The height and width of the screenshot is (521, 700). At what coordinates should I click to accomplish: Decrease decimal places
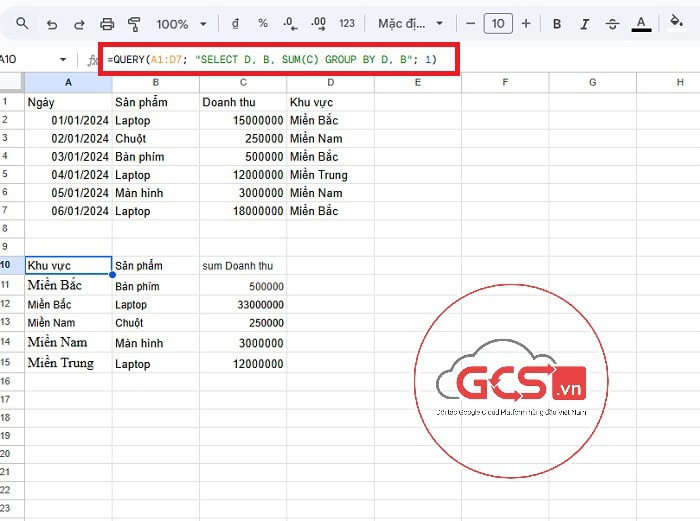pos(290,23)
